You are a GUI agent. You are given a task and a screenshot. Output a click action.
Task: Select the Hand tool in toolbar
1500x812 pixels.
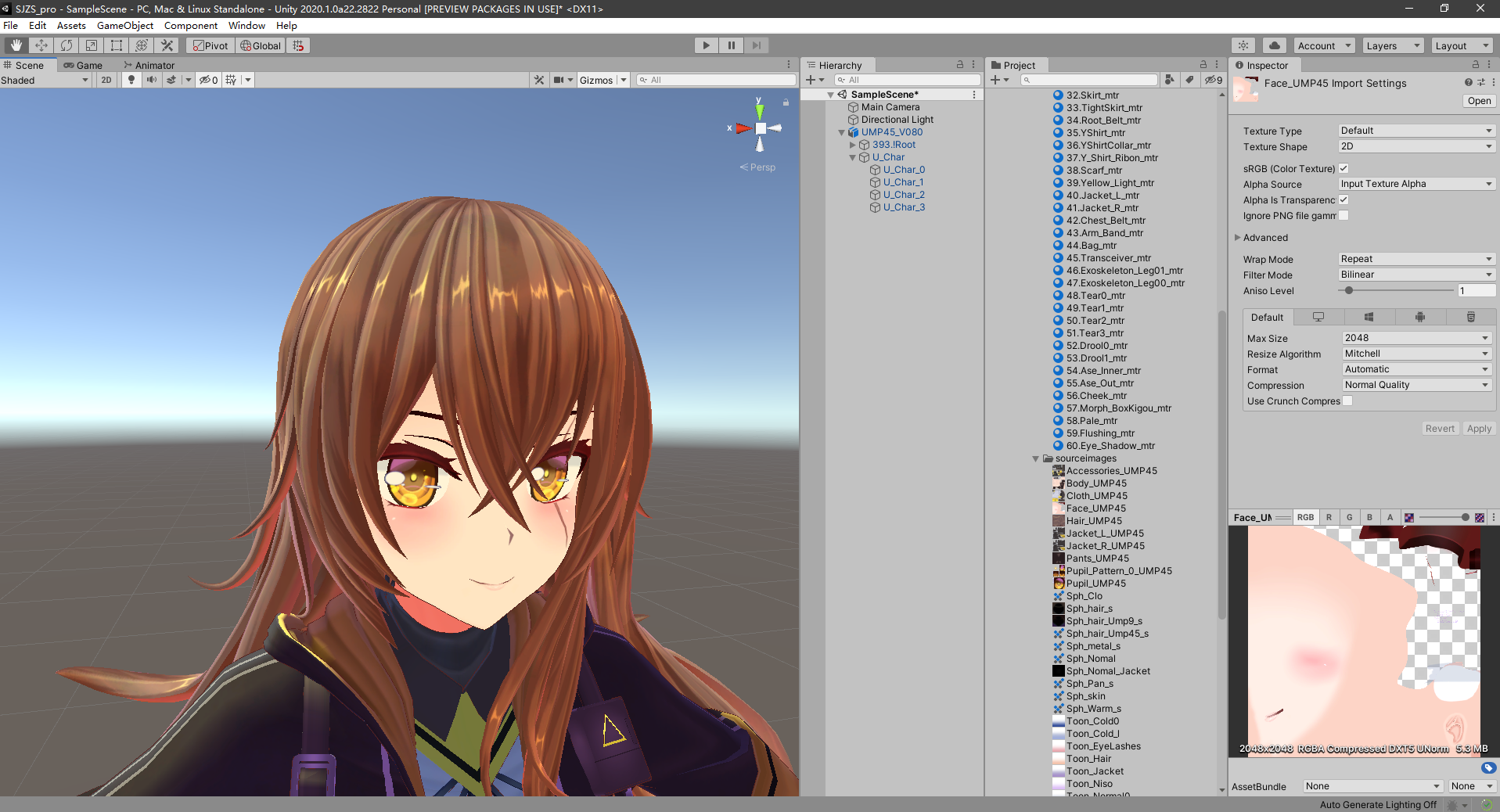[x=16, y=45]
